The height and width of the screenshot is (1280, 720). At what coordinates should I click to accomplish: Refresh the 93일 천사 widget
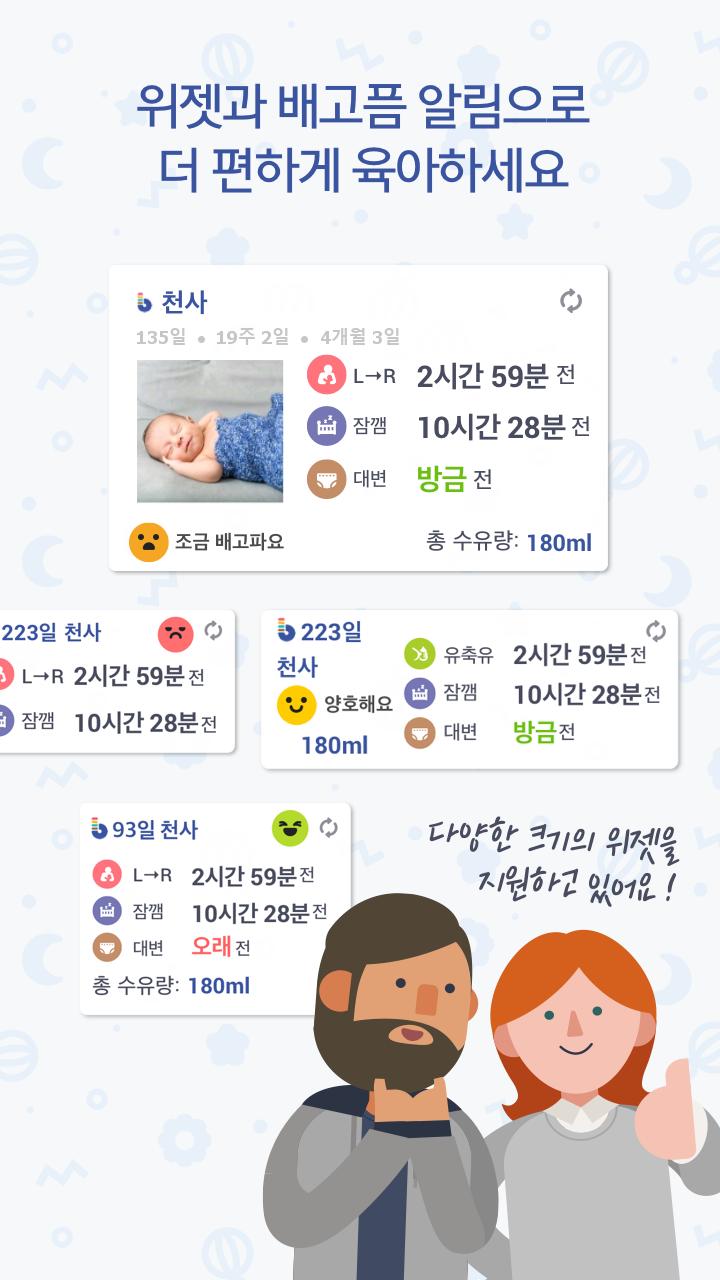(x=329, y=828)
